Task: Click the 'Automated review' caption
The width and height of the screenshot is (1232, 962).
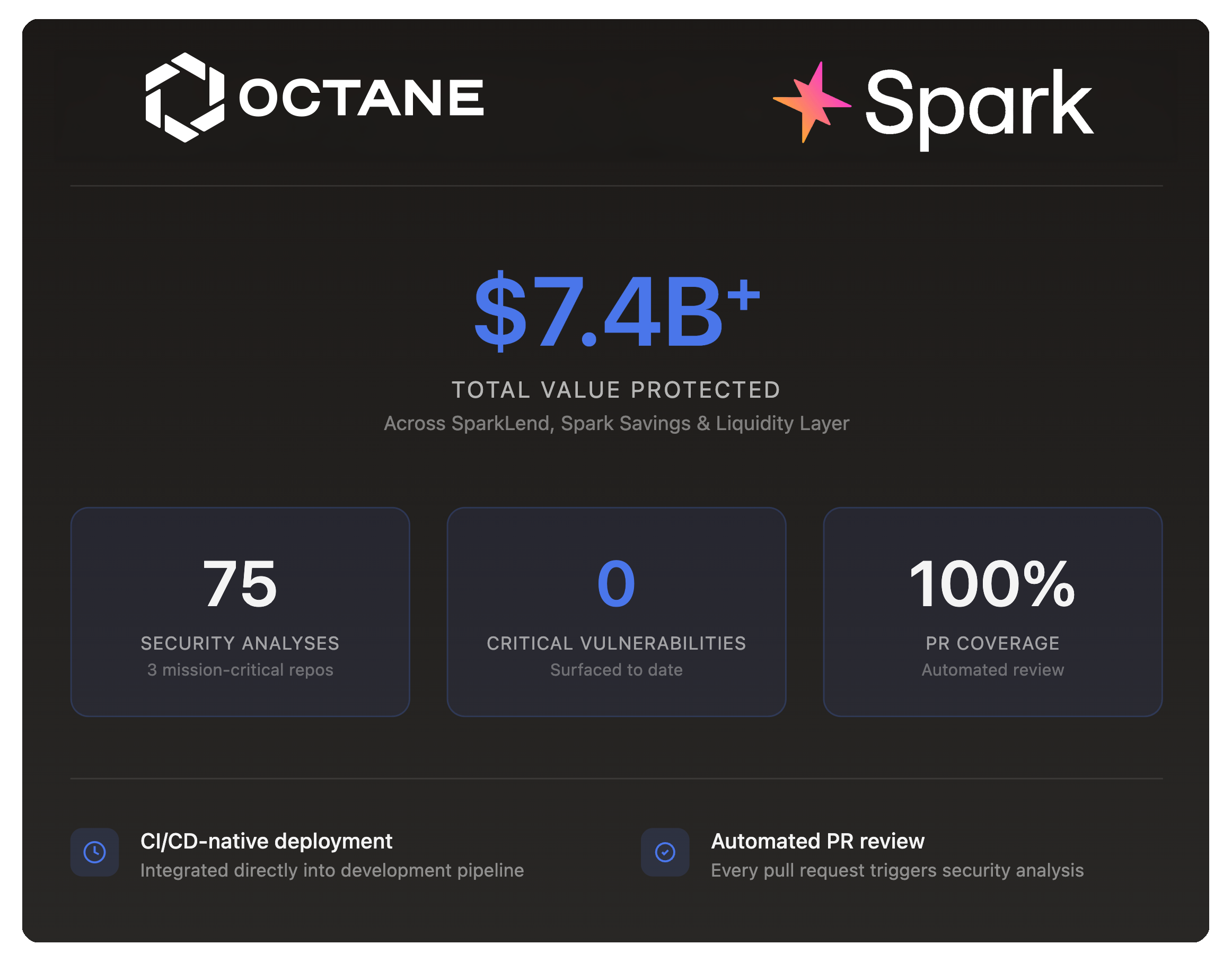Action: [992, 670]
